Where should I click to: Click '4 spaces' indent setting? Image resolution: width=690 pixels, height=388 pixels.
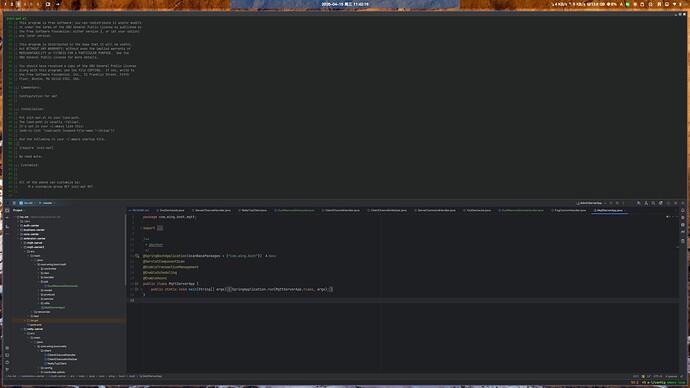[671, 377]
